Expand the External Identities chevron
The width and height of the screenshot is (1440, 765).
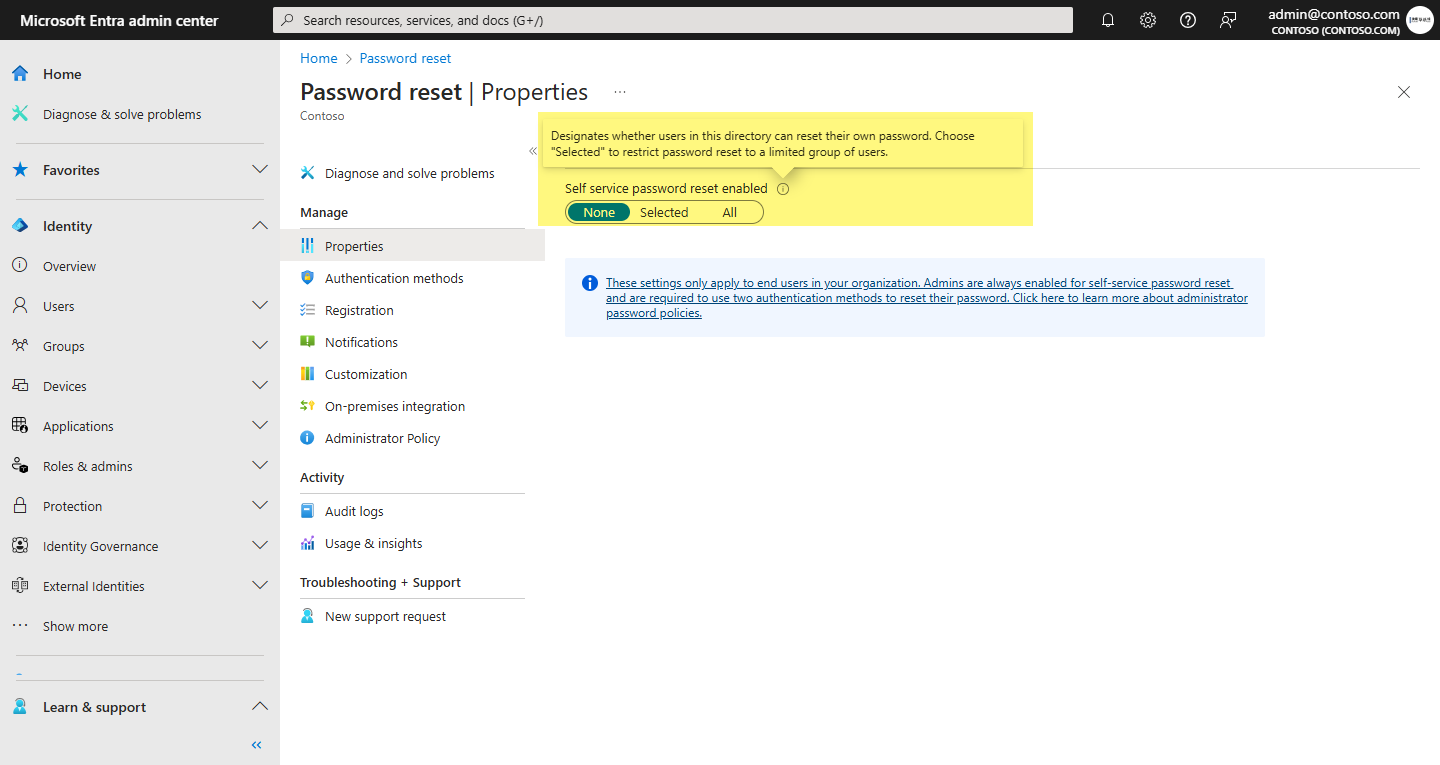coord(260,586)
